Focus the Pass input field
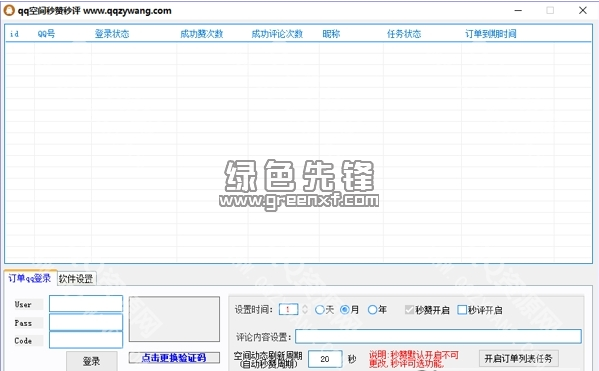The image size is (599, 371). coord(86,322)
